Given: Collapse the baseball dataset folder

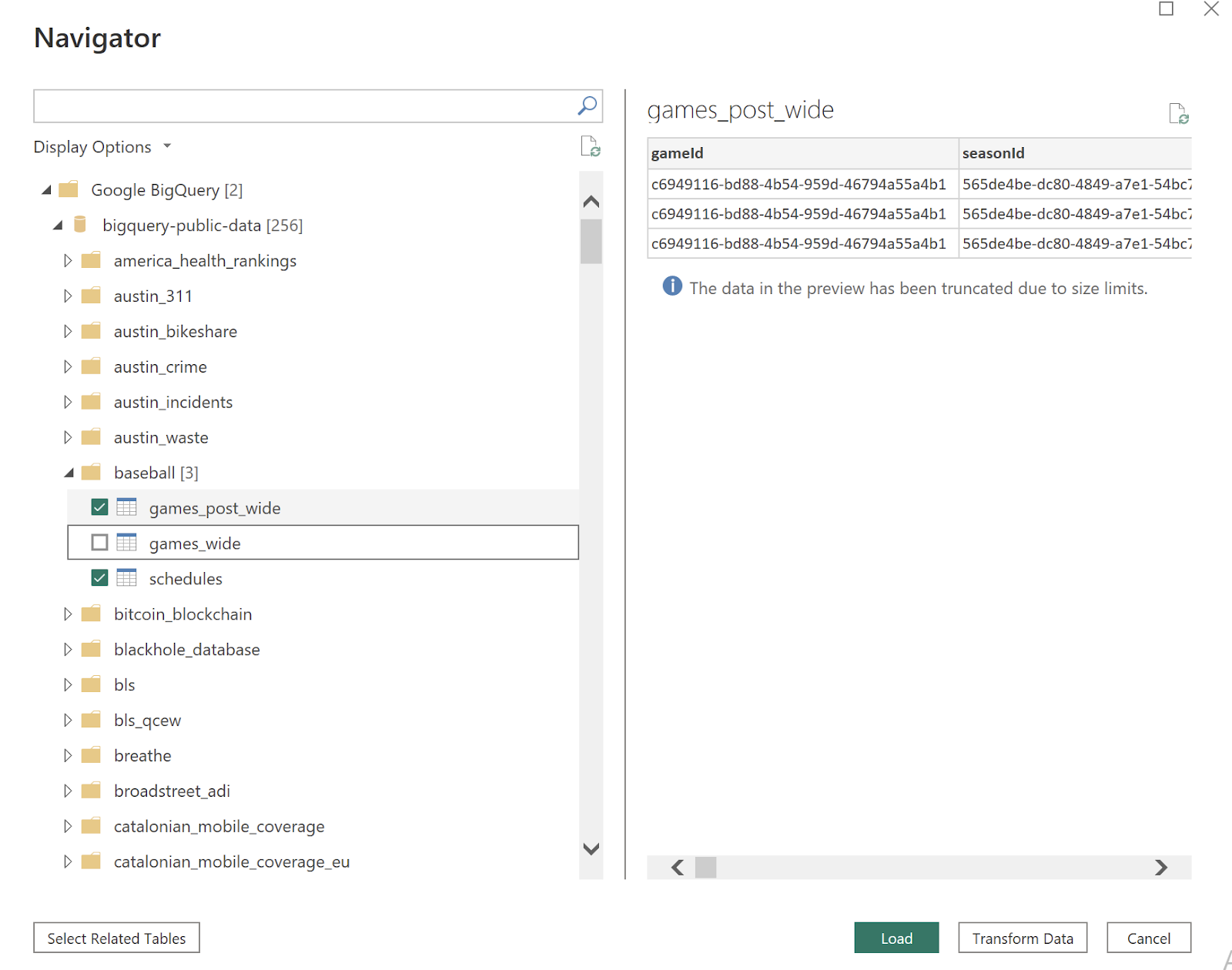Looking at the screenshot, I should click(x=69, y=473).
